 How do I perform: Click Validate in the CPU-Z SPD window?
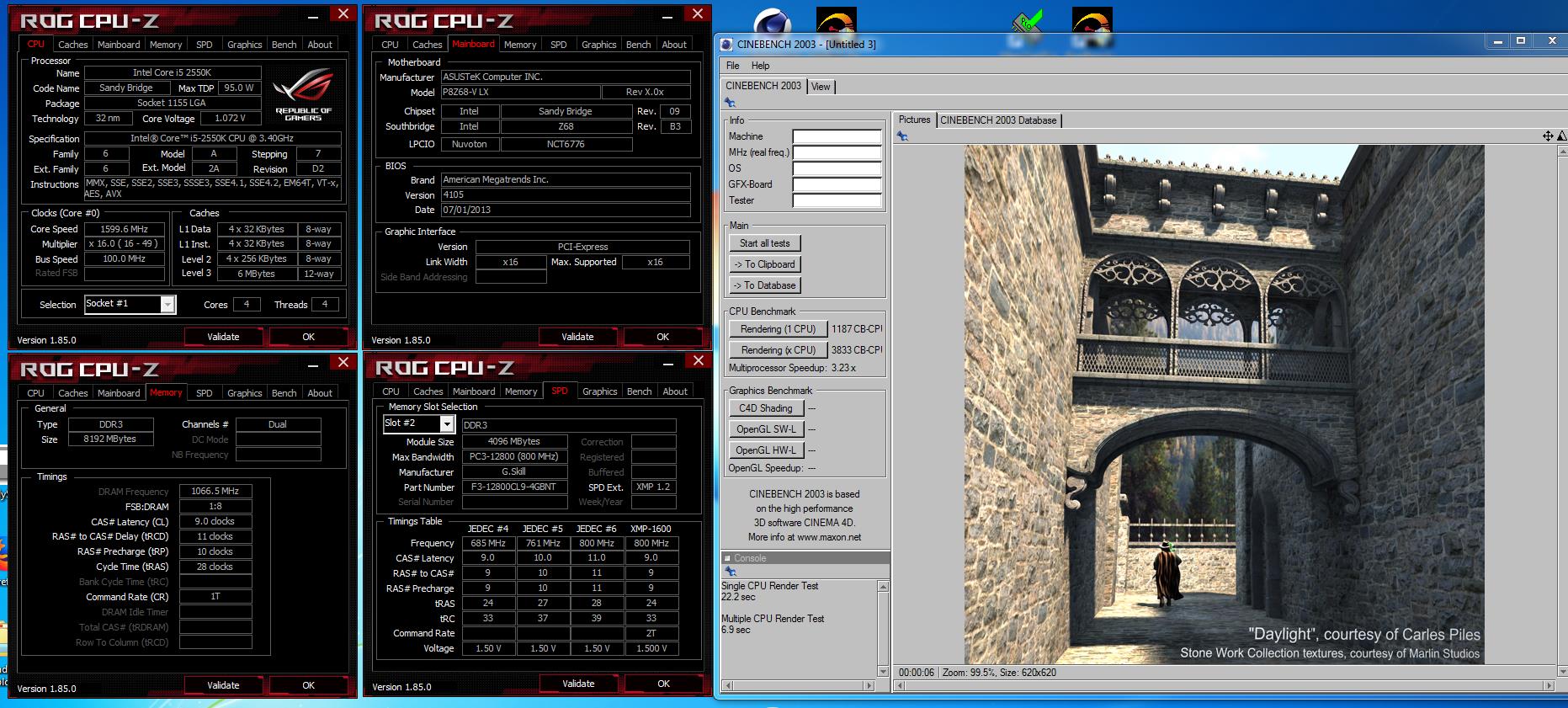tap(578, 684)
